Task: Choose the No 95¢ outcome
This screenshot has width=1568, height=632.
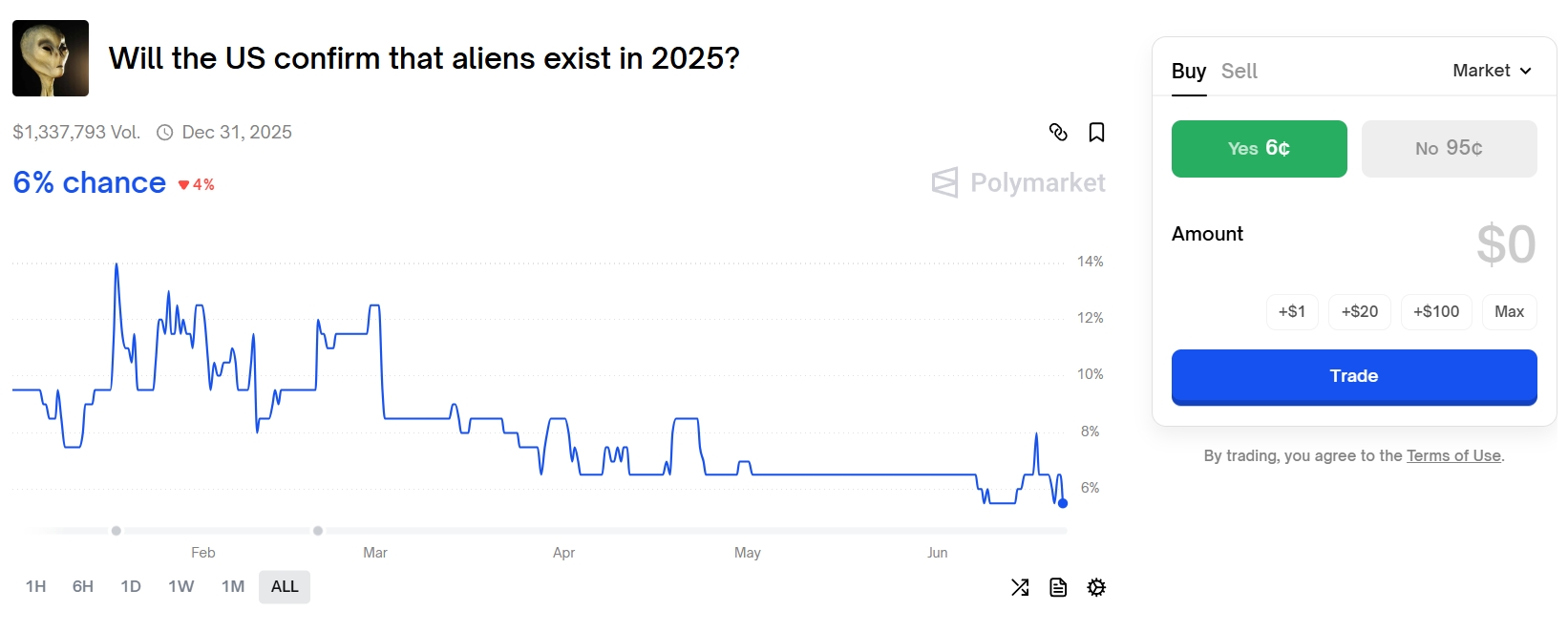Action: point(1449,149)
